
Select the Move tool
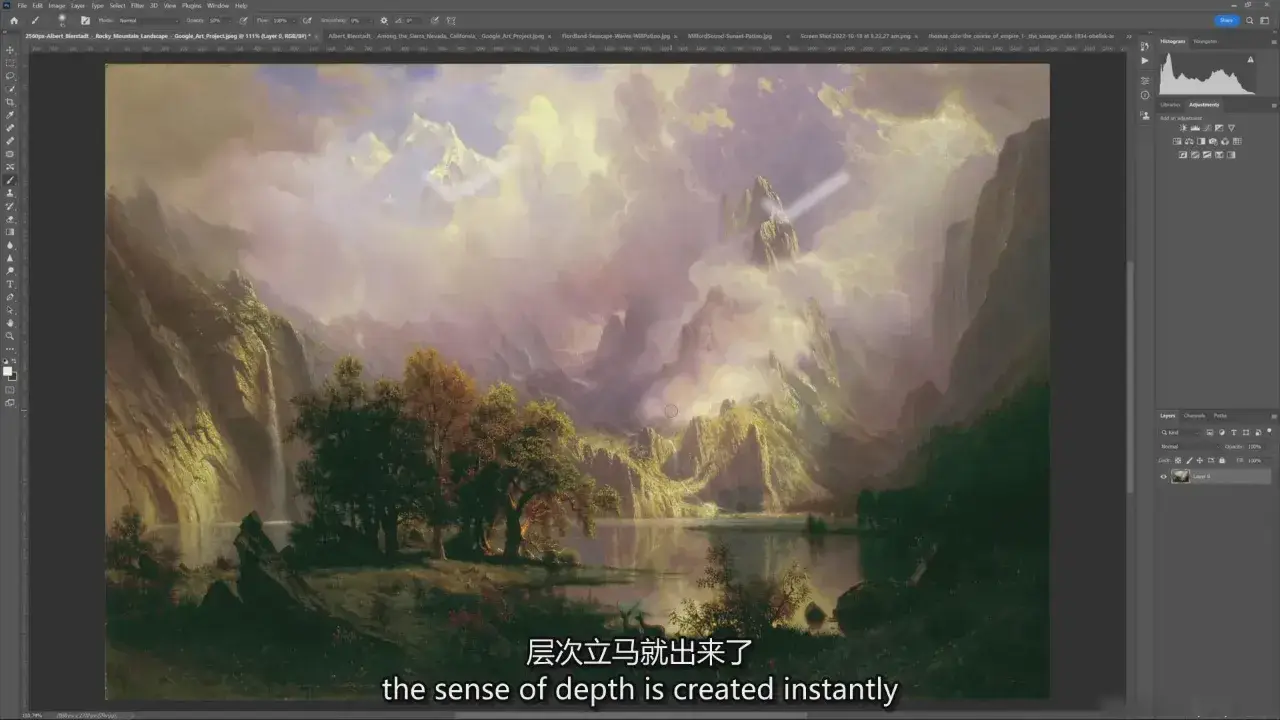tap(10, 49)
